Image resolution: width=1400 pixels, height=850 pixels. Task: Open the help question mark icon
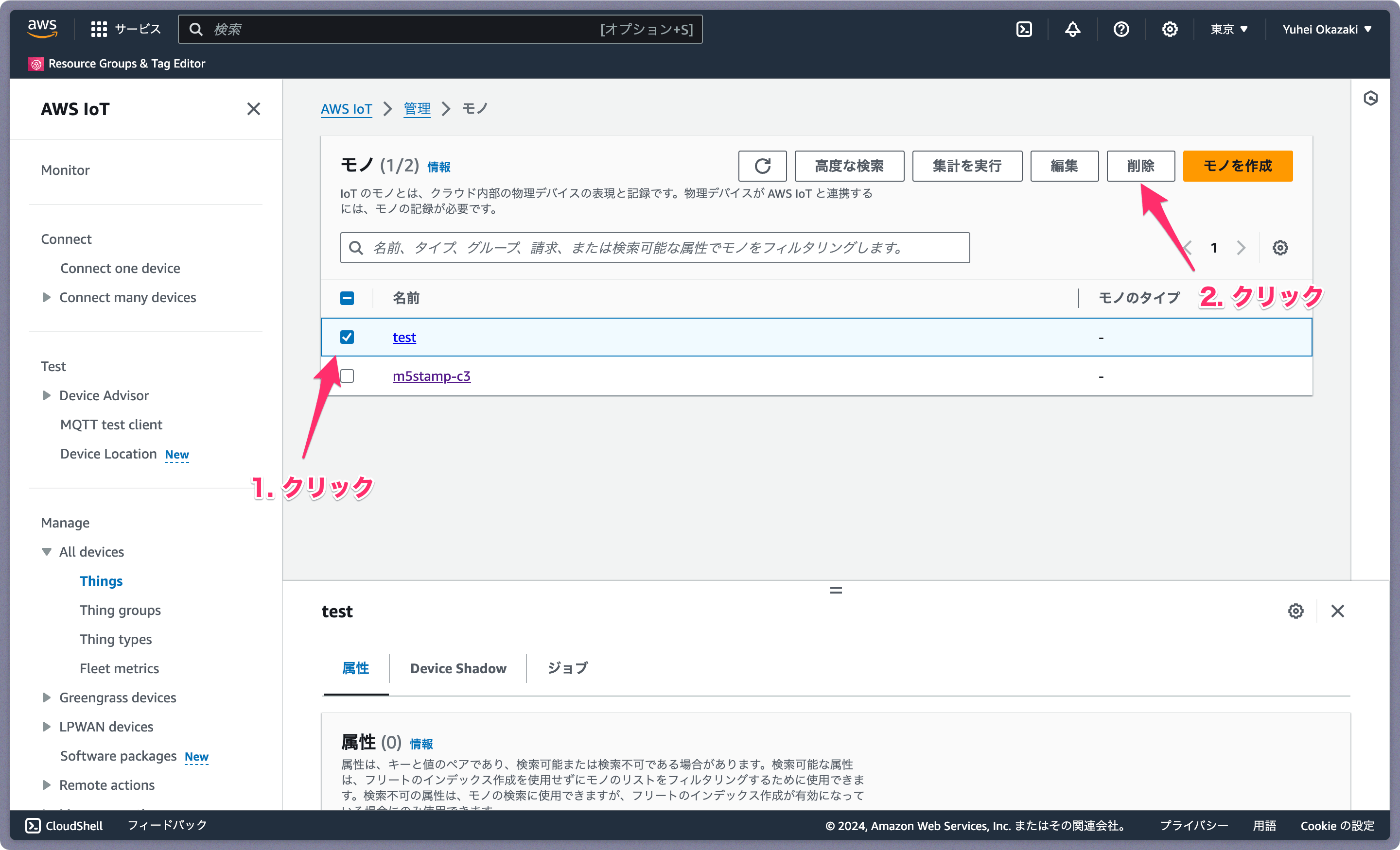pyautogui.click(x=1121, y=29)
